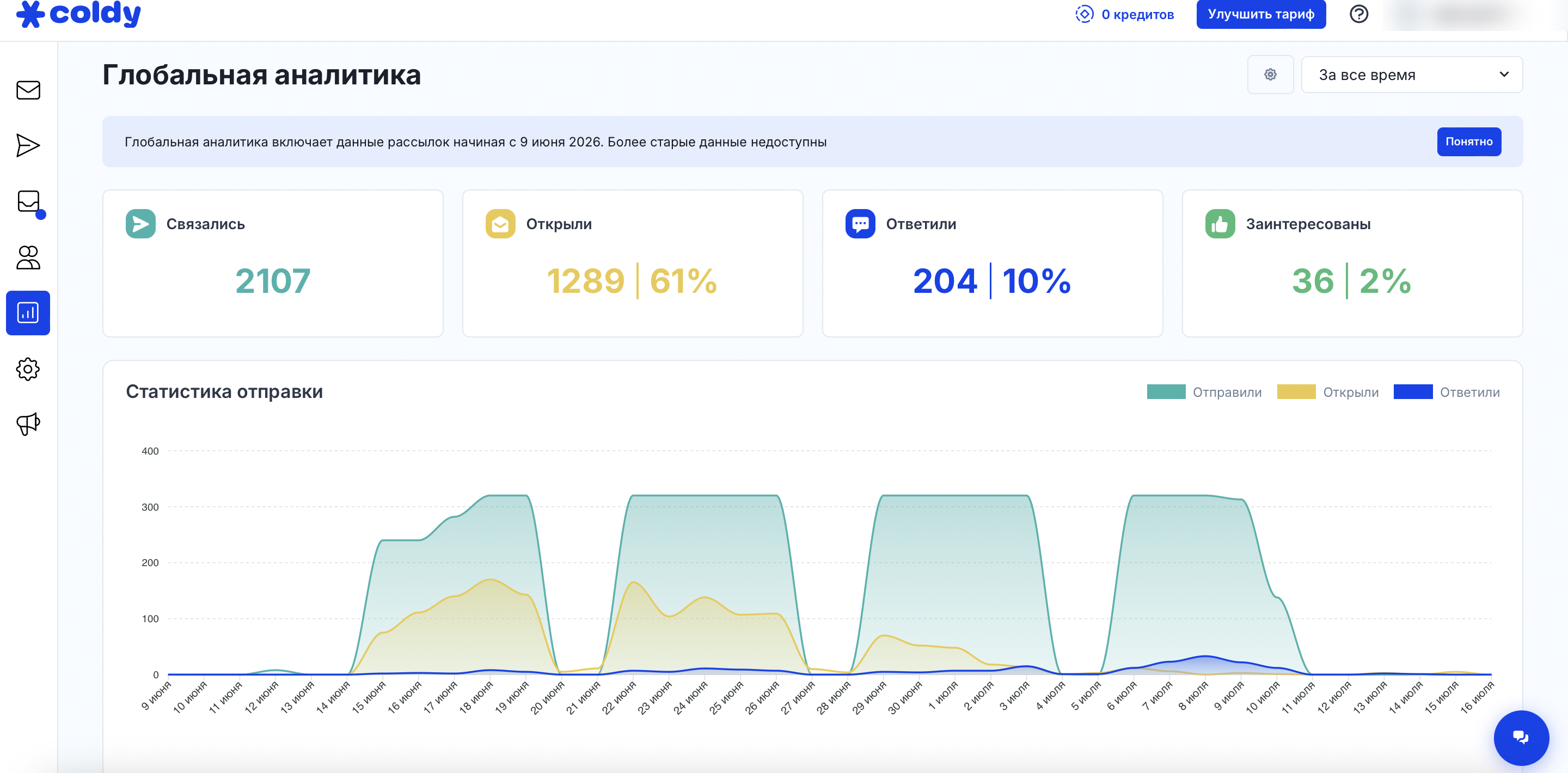
Task: Click the Улучшить тариф button
Action: (1261, 14)
